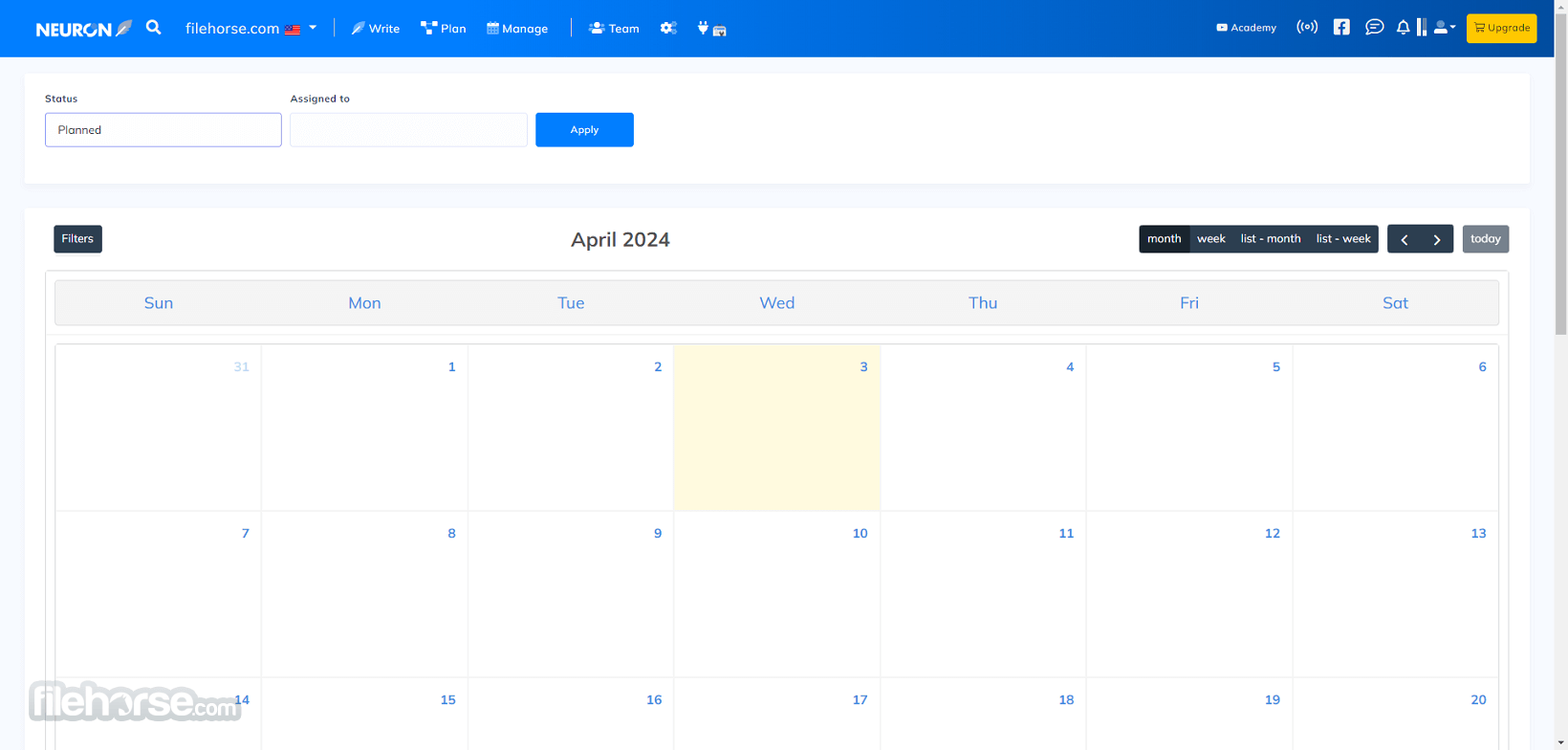Select day number 6
This screenshot has width=1568, height=750.
(x=1482, y=366)
